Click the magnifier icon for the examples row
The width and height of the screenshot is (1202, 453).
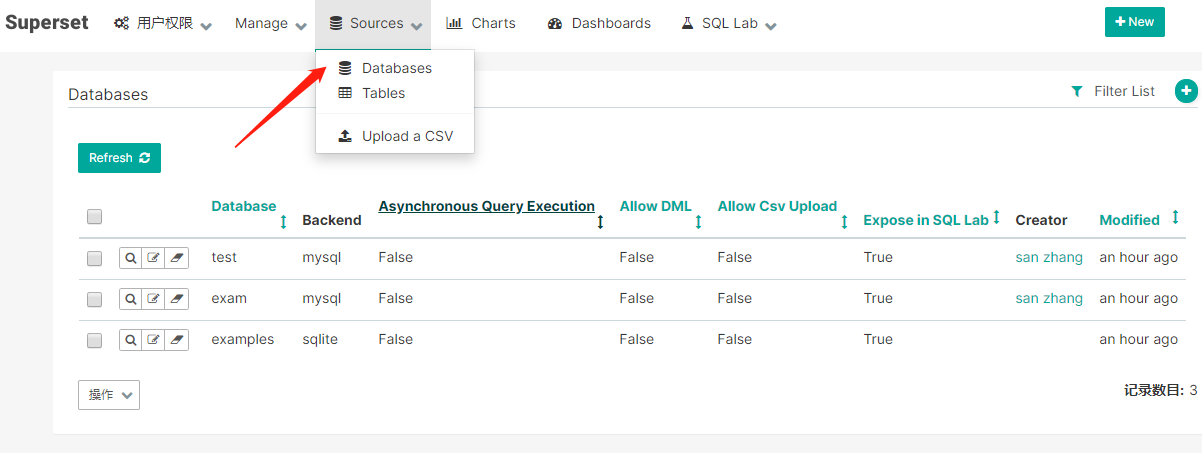coord(131,340)
